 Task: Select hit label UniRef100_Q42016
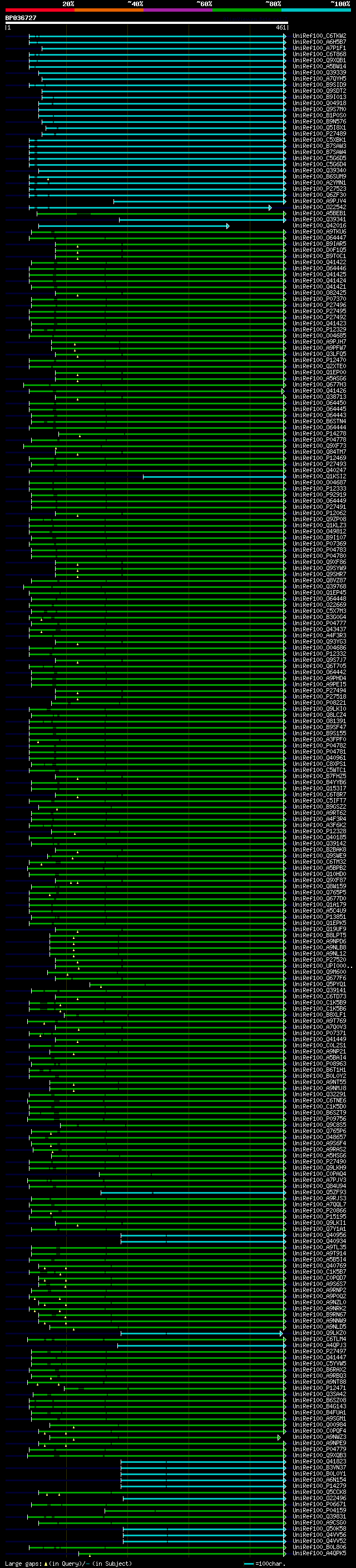click(319, 226)
